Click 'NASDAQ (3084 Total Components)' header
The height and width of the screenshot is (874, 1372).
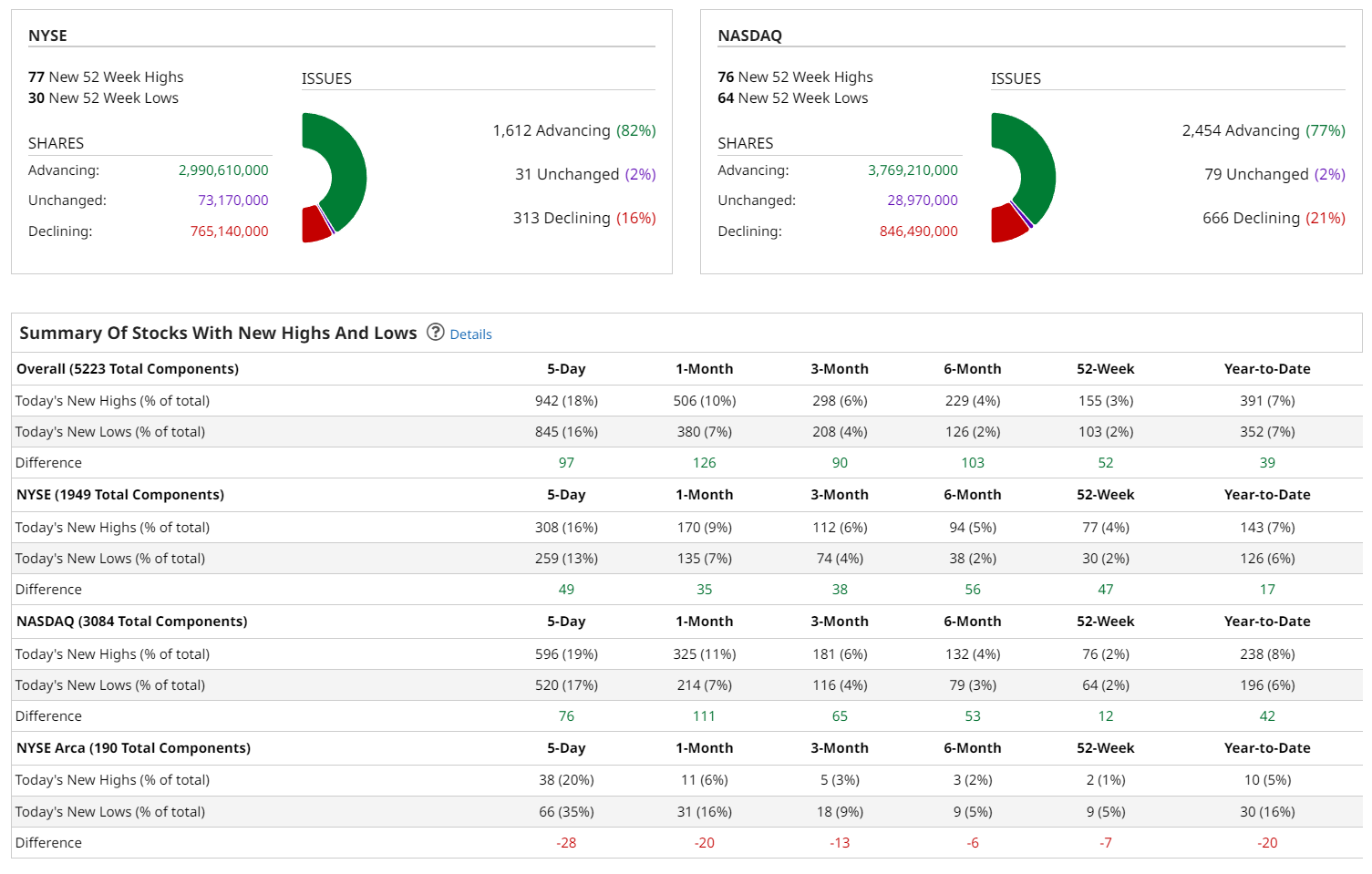click(132, 622)
